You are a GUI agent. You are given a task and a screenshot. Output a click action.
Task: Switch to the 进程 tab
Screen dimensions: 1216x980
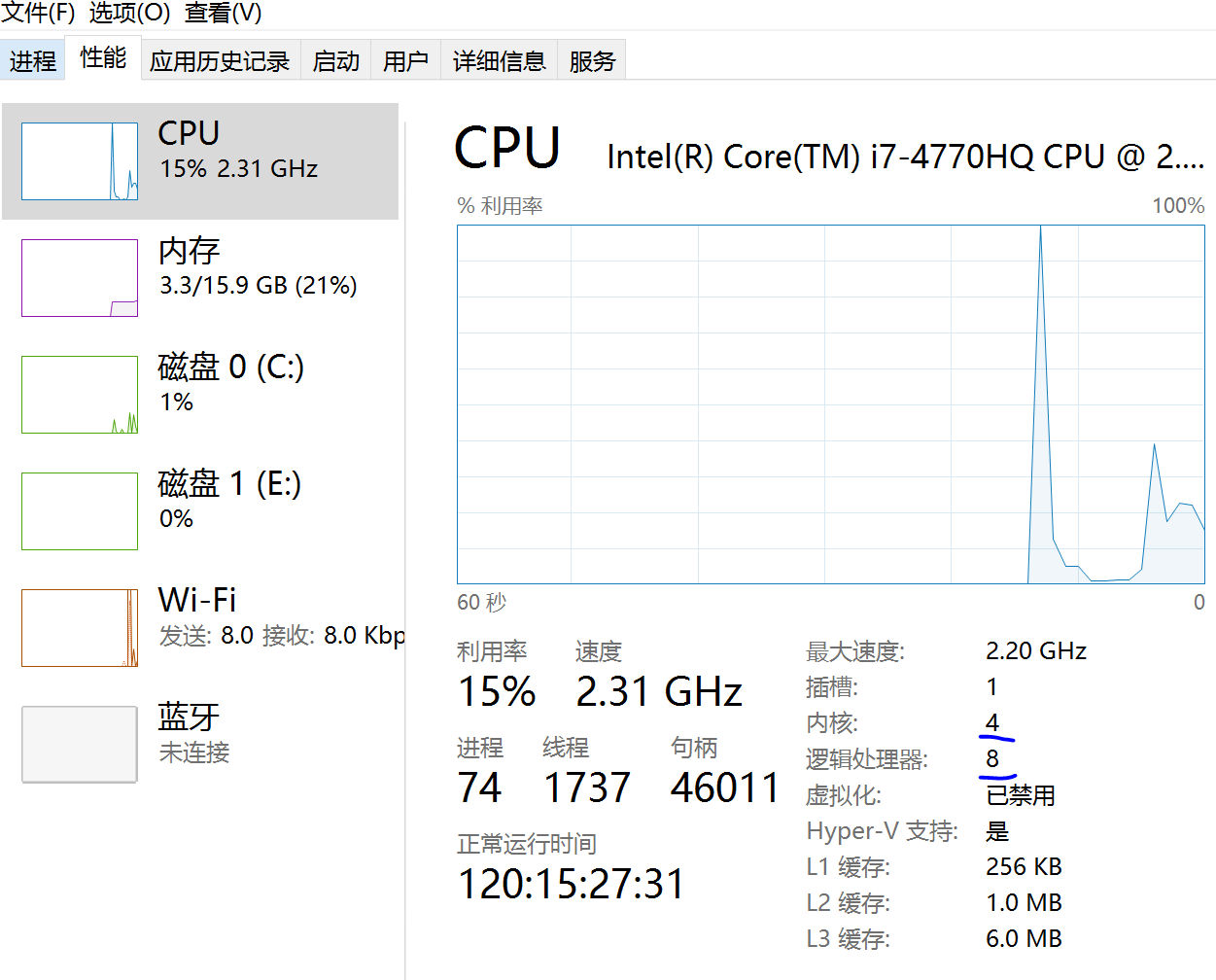(x=33, y=61)
